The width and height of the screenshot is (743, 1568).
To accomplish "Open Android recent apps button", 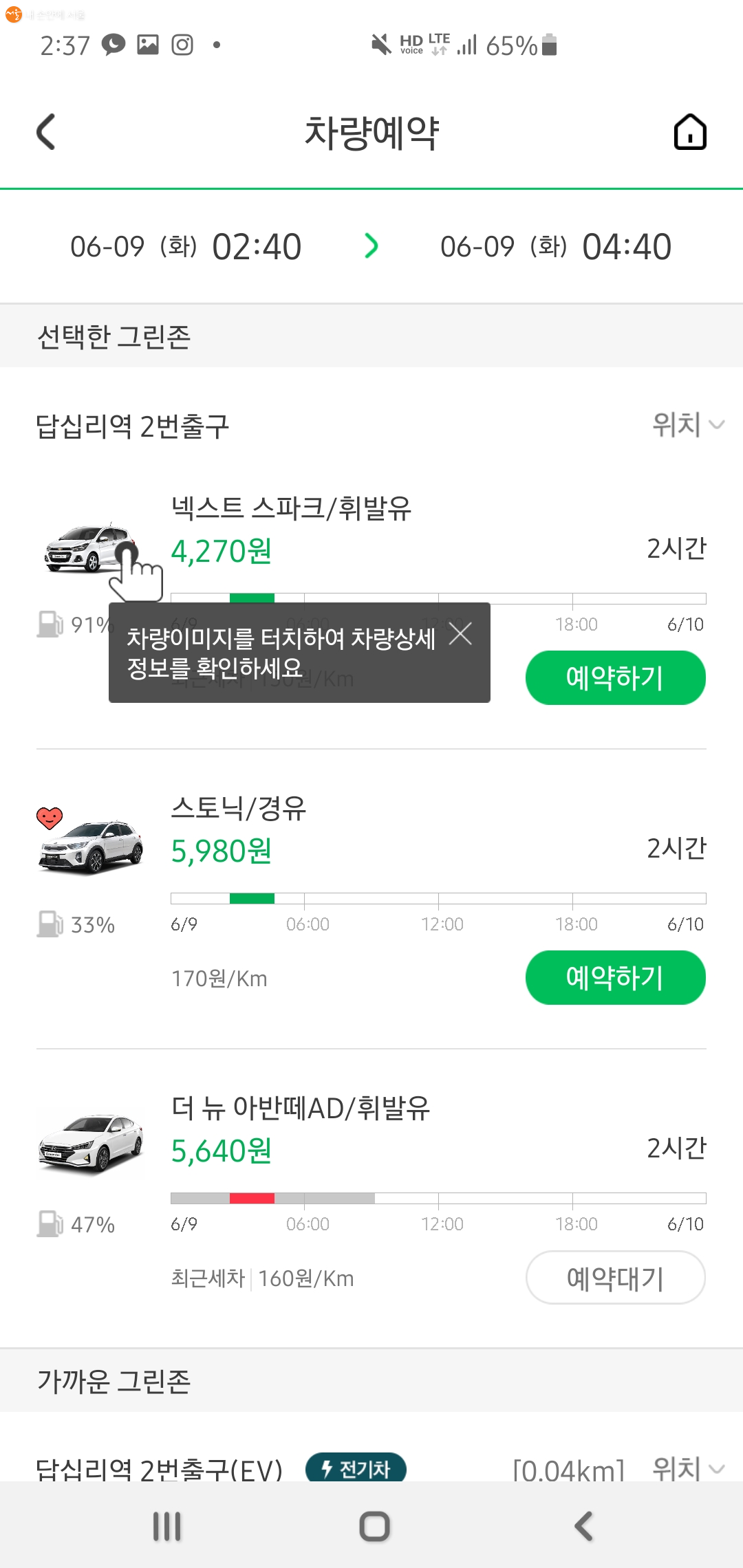I will click(x=167, y=1526).
